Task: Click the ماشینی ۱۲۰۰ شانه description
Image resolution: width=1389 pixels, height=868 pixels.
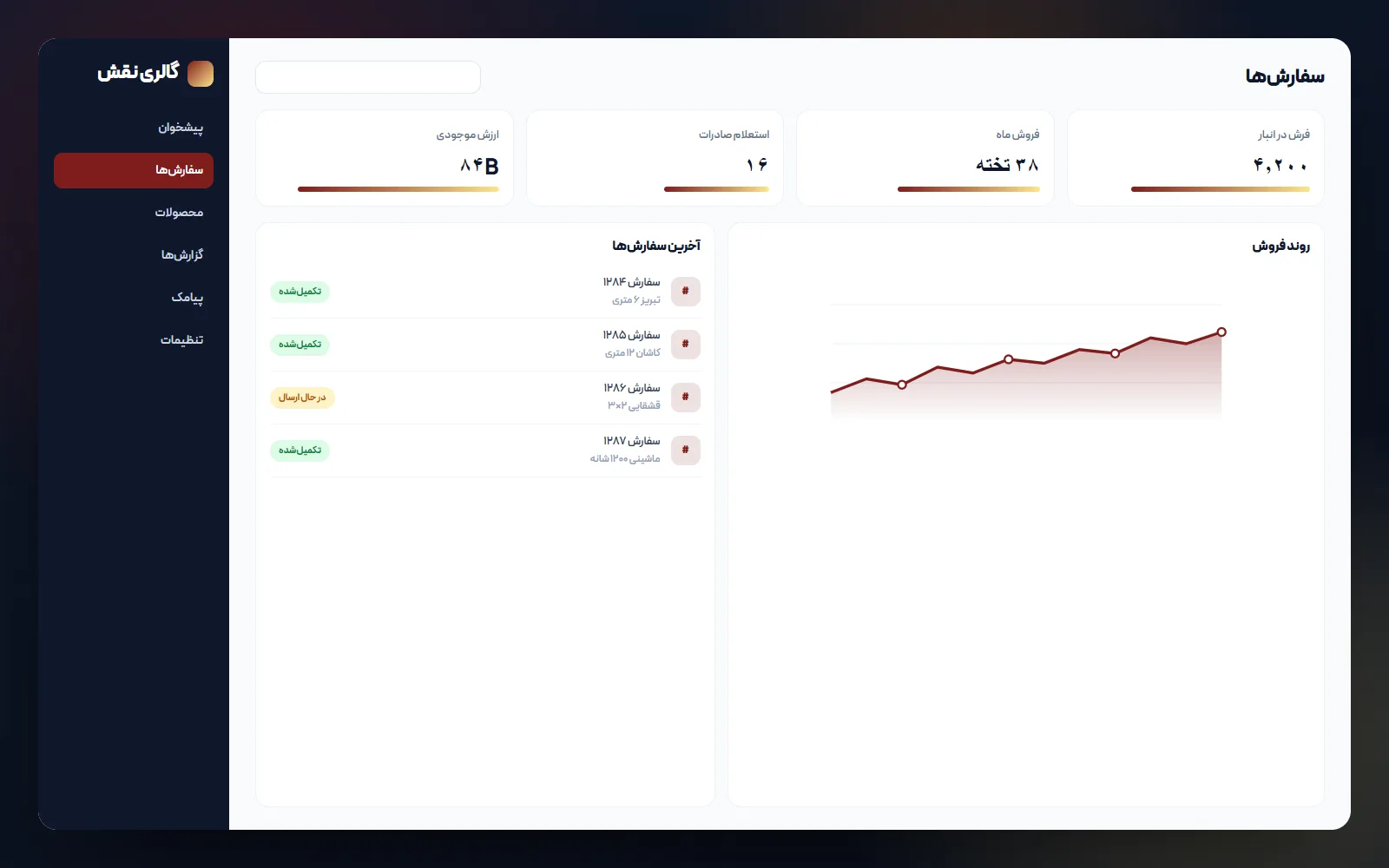Action: pyautogui.click(x=625, y=459)
